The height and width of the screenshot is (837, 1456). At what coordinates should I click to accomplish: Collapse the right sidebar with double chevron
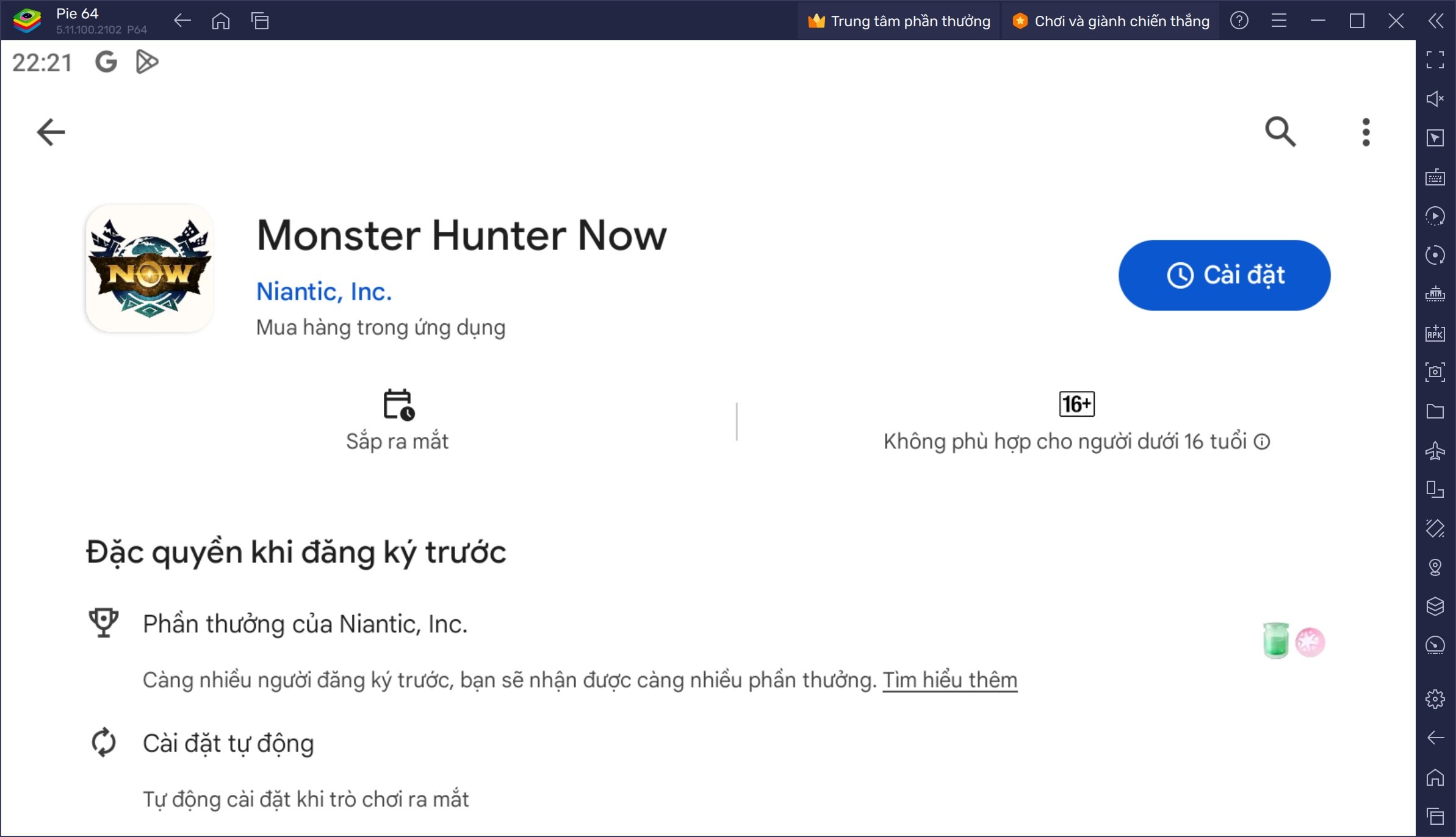point(1436,21)
